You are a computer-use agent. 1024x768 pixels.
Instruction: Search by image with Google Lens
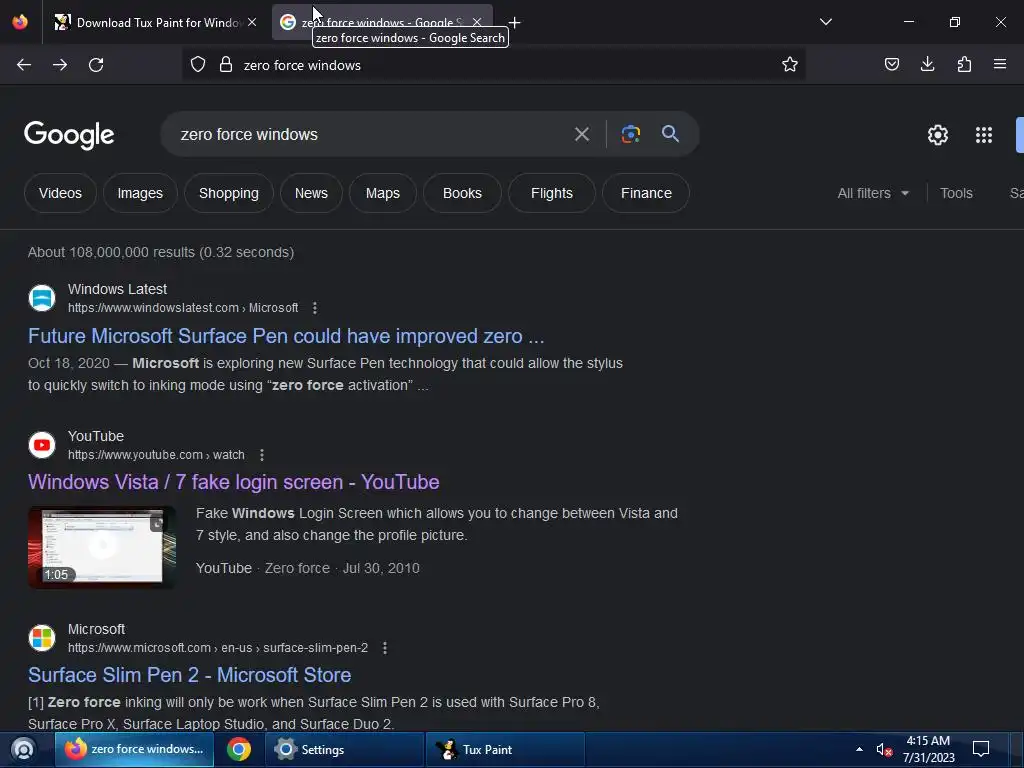click(630, 134)
